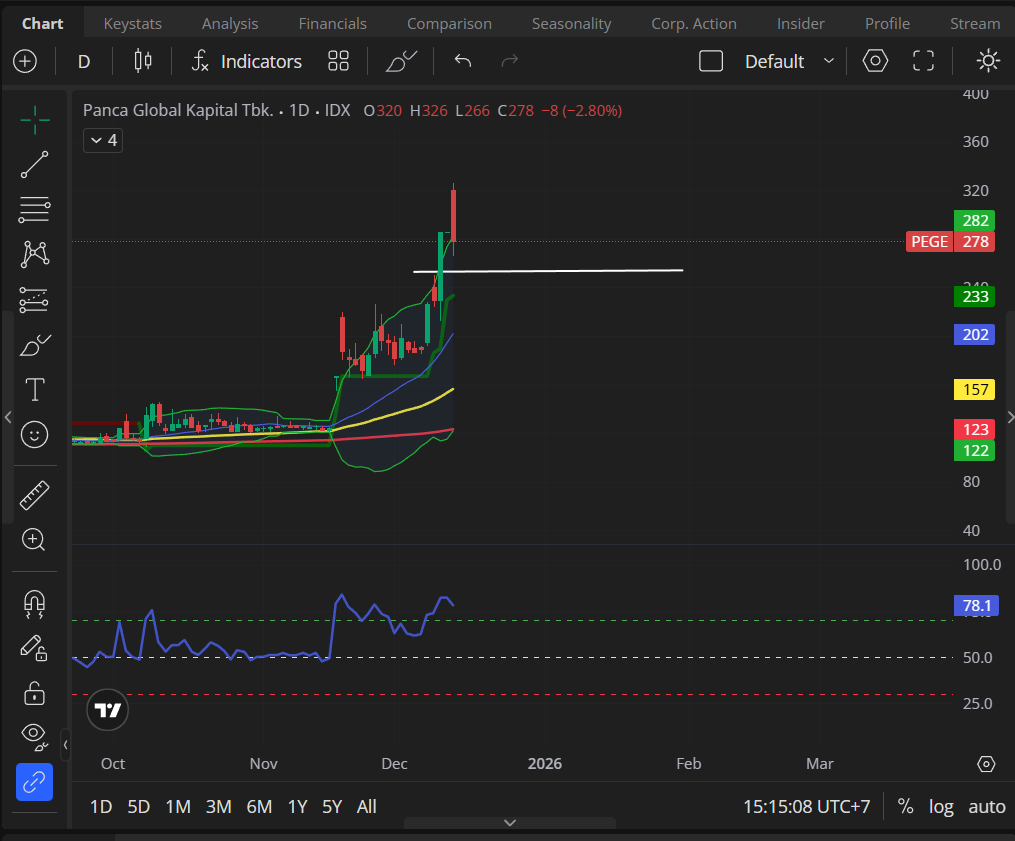Click the undo arrow in toolbar

tap(462, 61)
